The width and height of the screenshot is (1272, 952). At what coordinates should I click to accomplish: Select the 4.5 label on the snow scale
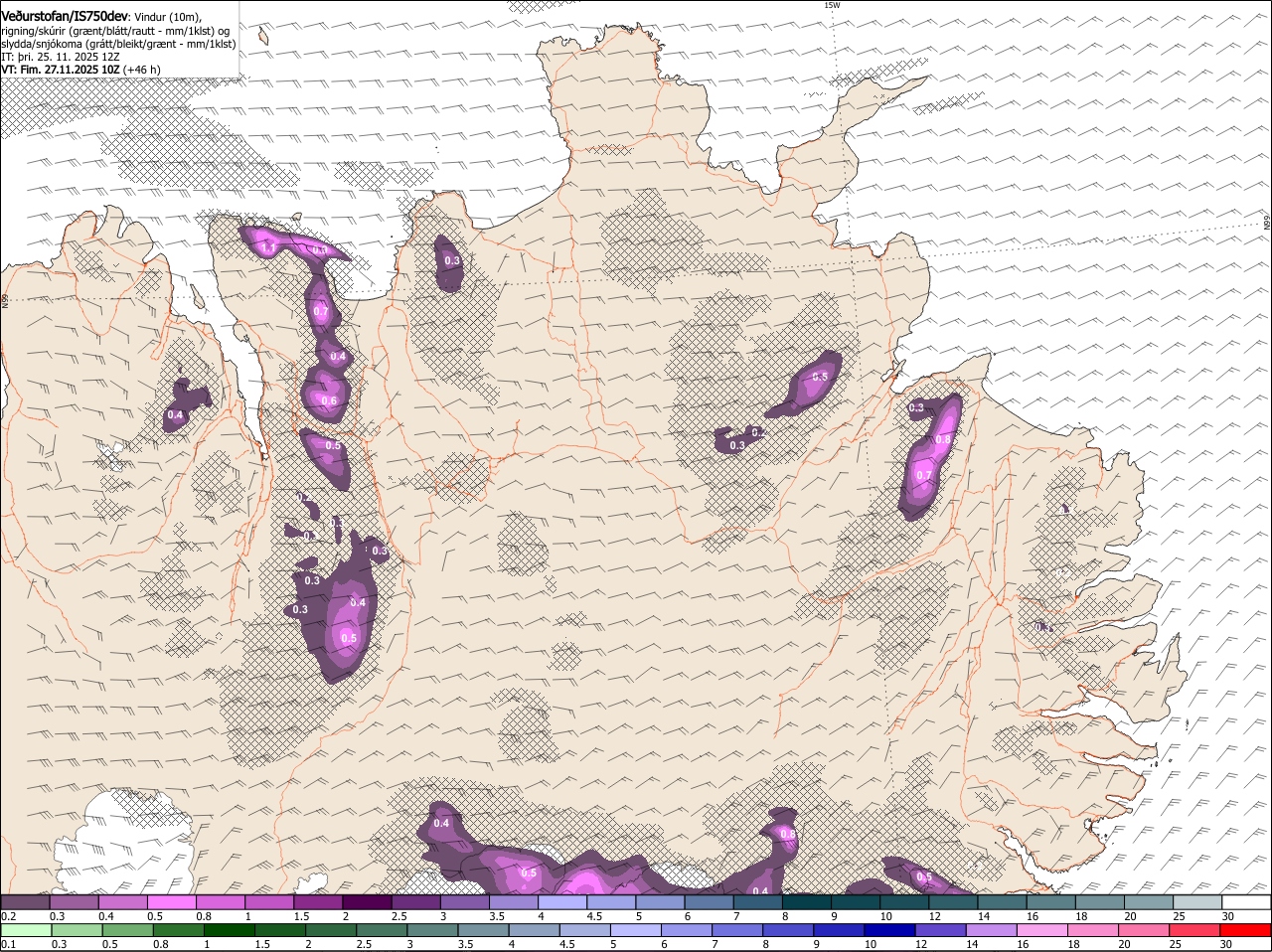coord(595,915)
